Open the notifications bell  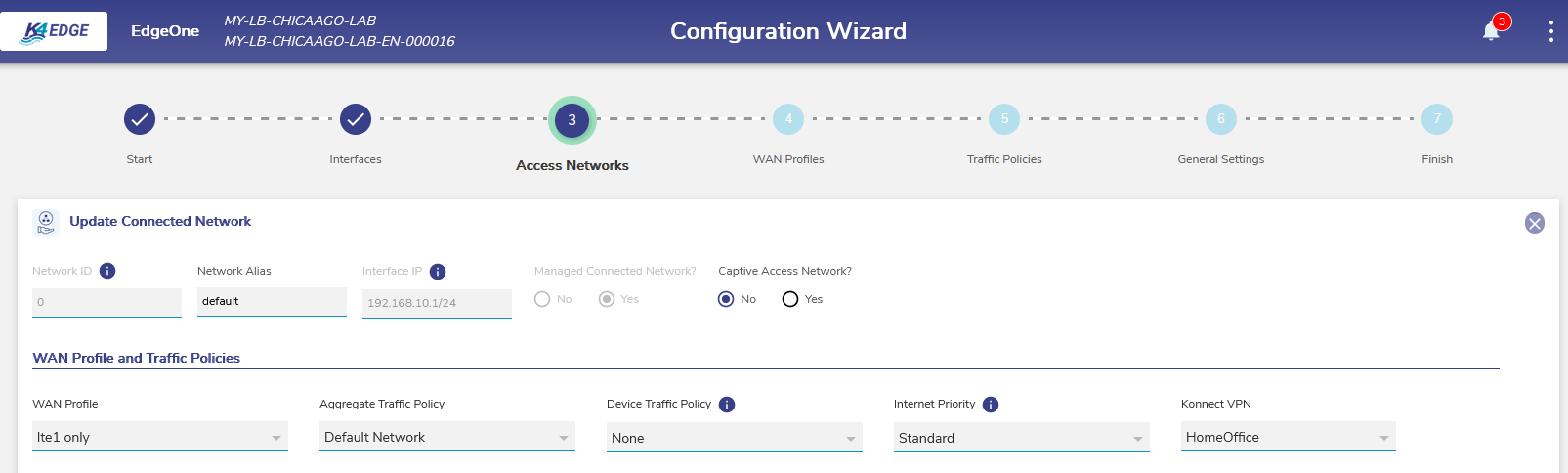1491,31
